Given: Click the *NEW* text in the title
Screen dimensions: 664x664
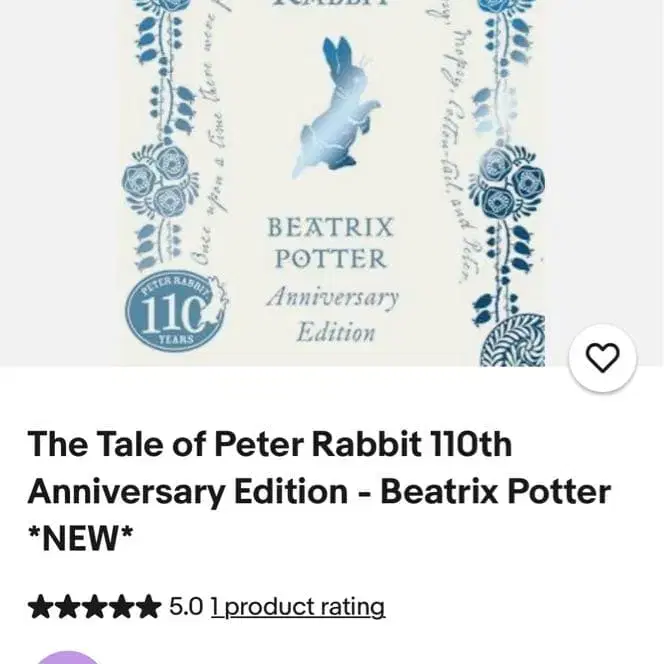Looking at the screenshot, I should click(80, 538).
